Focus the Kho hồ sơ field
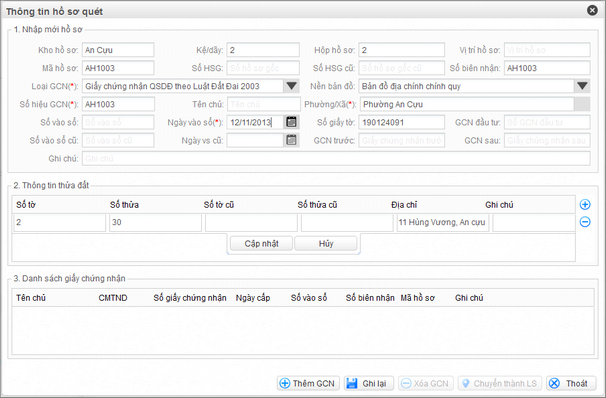Viewport: 606px width, 398px height. [118, 50]
